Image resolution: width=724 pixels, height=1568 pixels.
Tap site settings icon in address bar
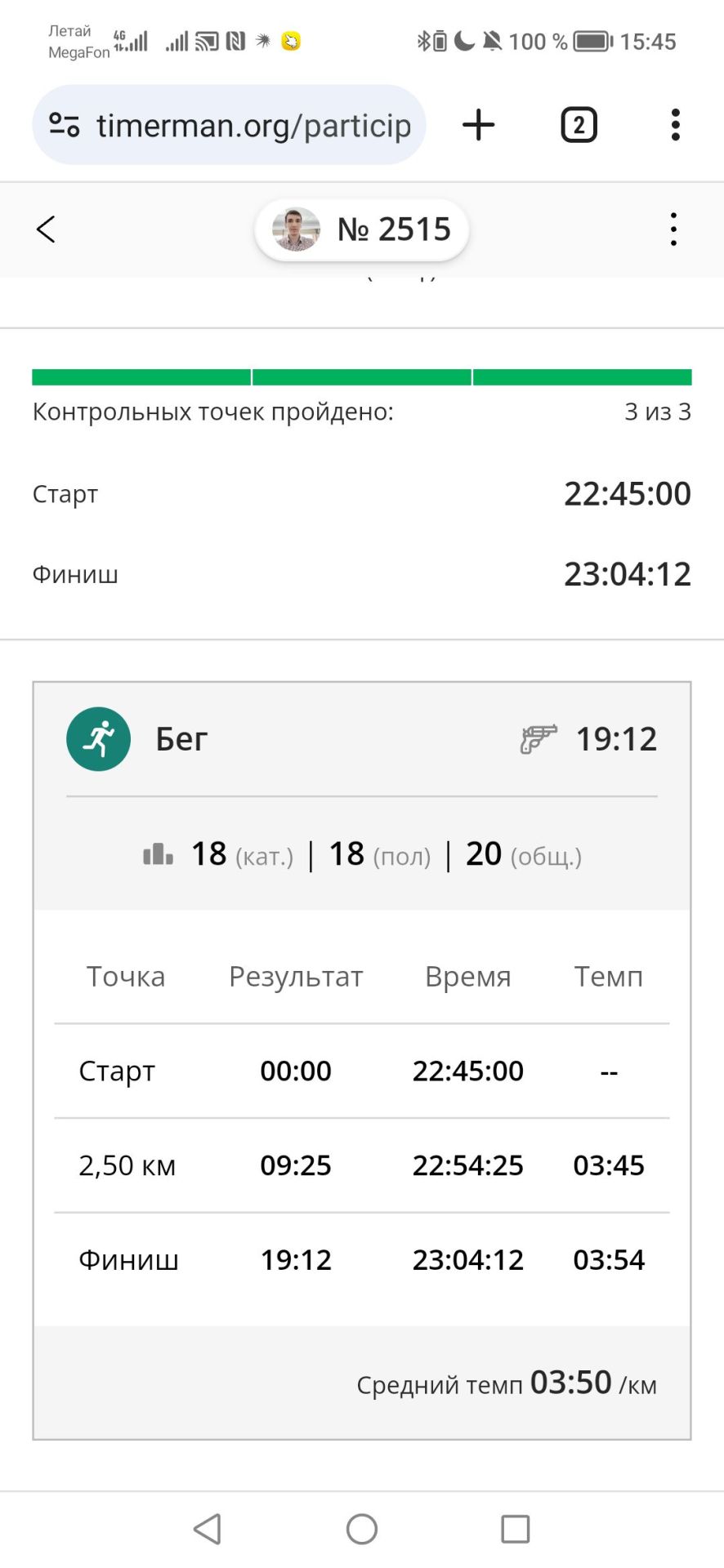(x=64, y=125)
